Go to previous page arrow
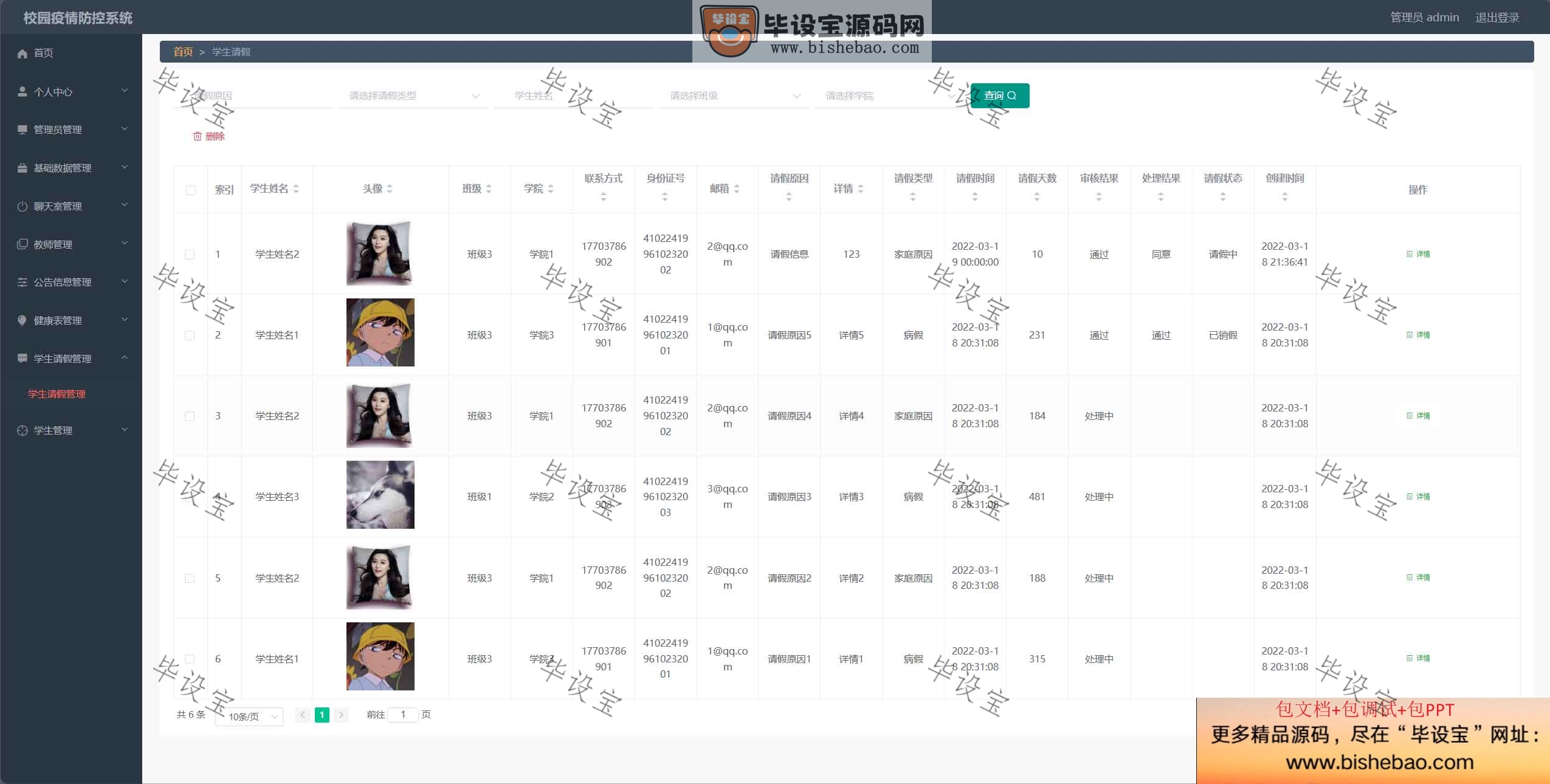 [x=303, y=715]
